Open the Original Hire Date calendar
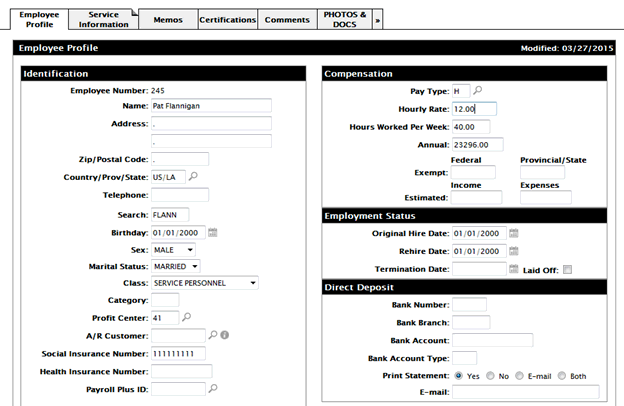This screenshot has height=406, width=624. (x=514, y=233)
